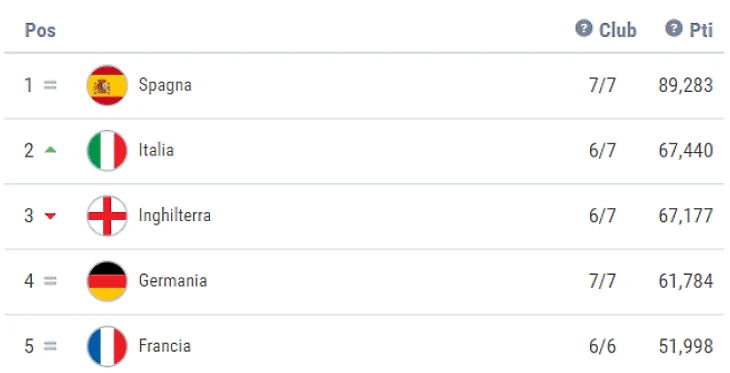The image size is (730, 373).
Task: Click the Club column header
Action: pos(617,30)
